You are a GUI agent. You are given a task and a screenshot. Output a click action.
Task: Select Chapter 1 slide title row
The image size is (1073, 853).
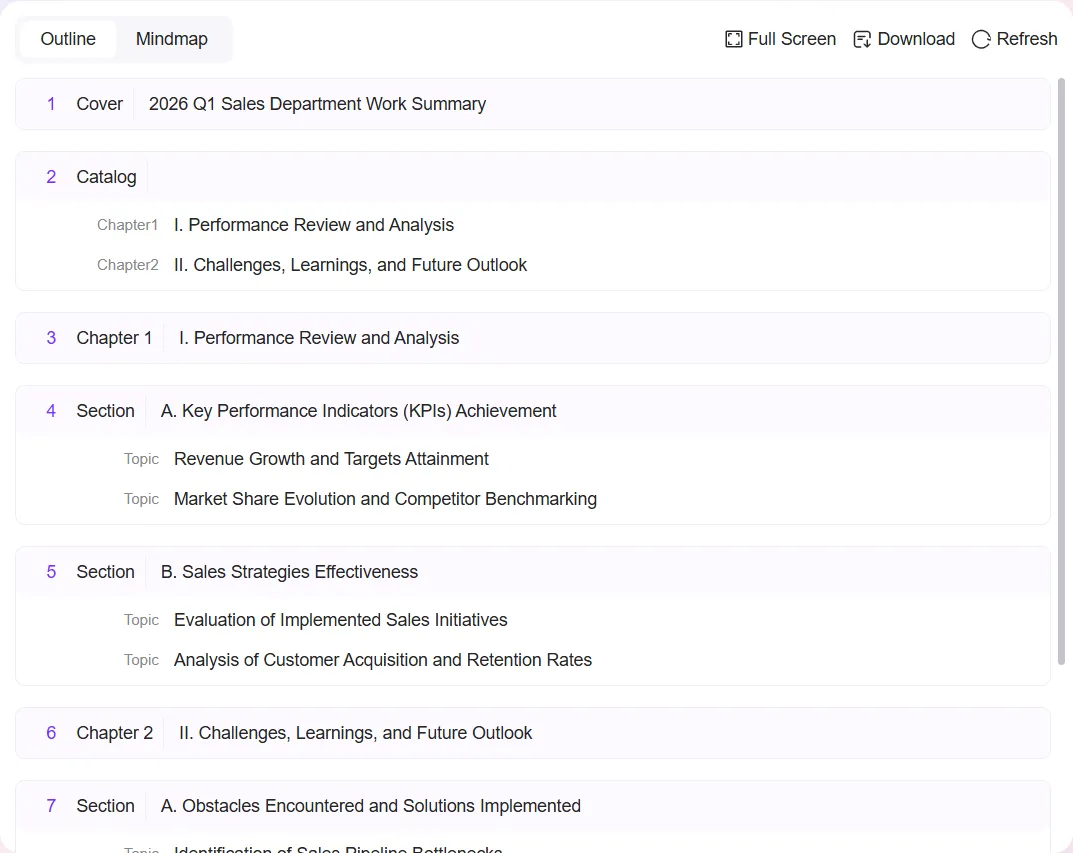(318, 338)
